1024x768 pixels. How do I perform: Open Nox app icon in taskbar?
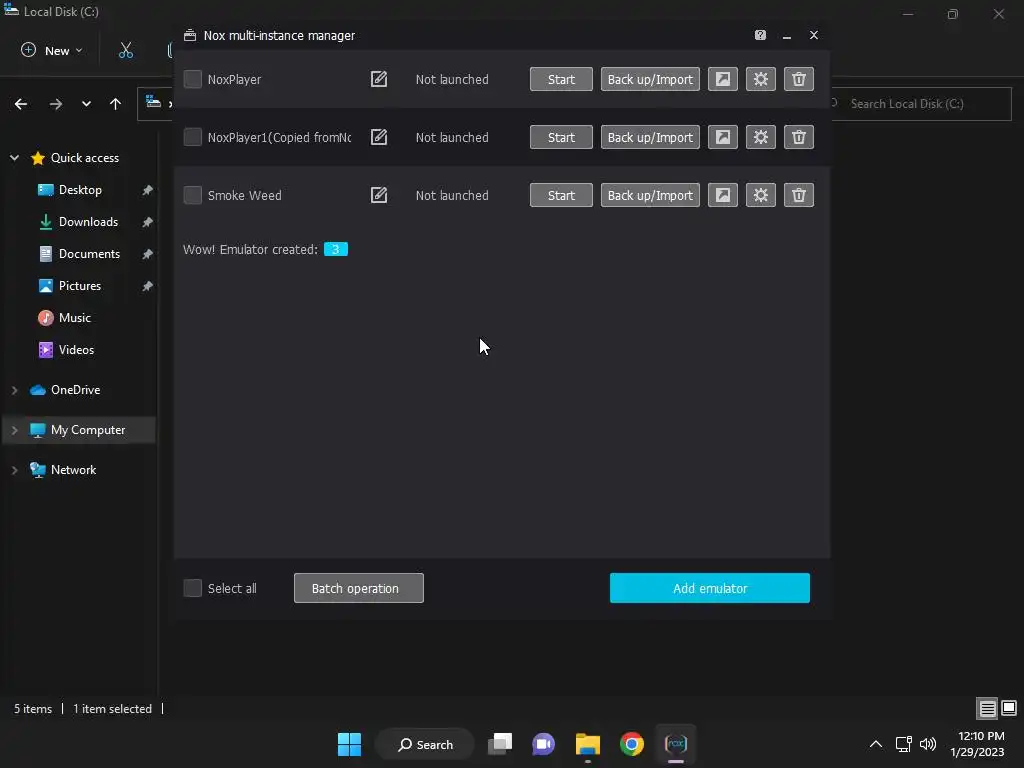click(676, 744)
